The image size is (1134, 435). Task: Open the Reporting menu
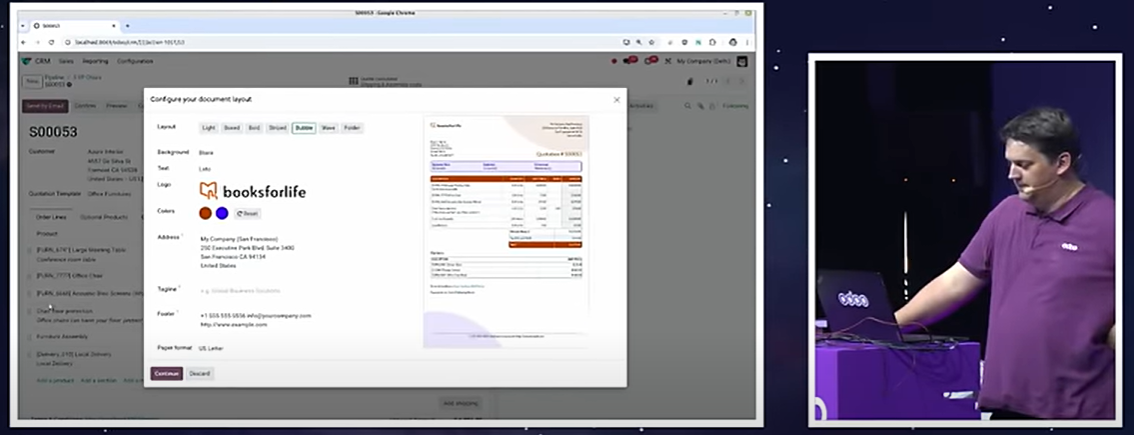[x=95, y=62]
